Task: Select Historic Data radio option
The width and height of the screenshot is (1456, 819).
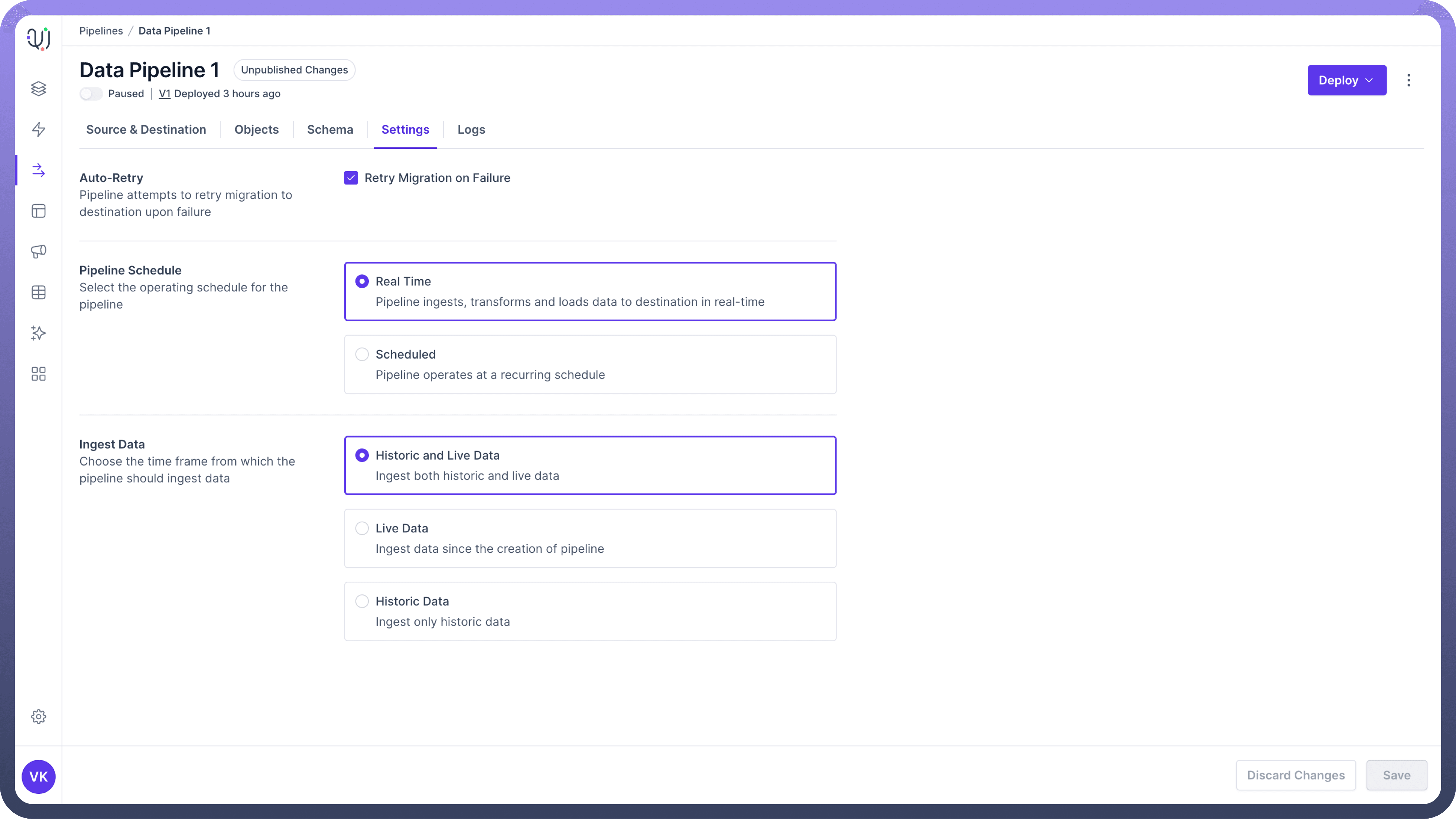Action: tap(362, 601)
